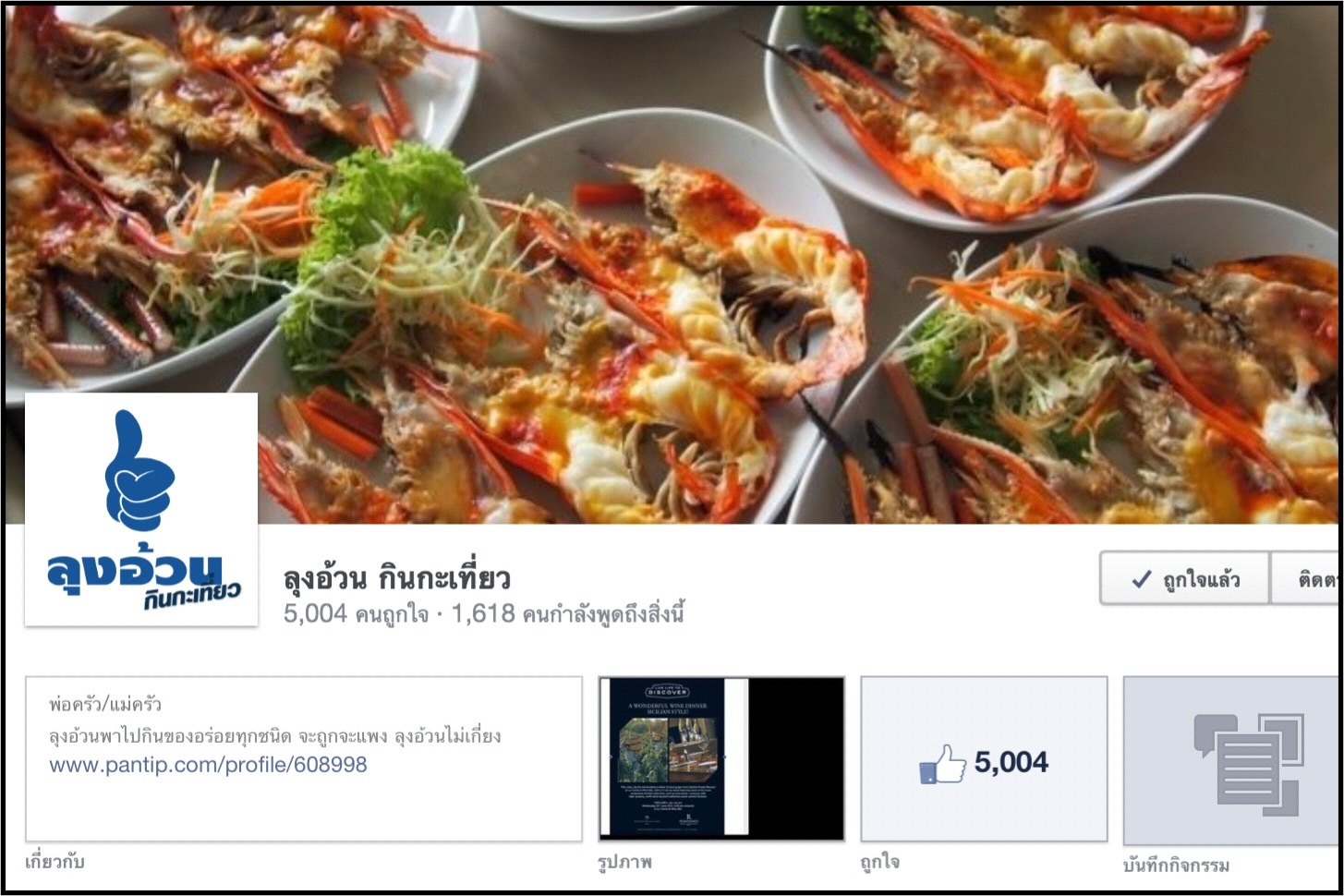1344x896 pixels.
Task: Click the checkmark on ถูกใจแล้ว button
Action: coord(1142,579)
